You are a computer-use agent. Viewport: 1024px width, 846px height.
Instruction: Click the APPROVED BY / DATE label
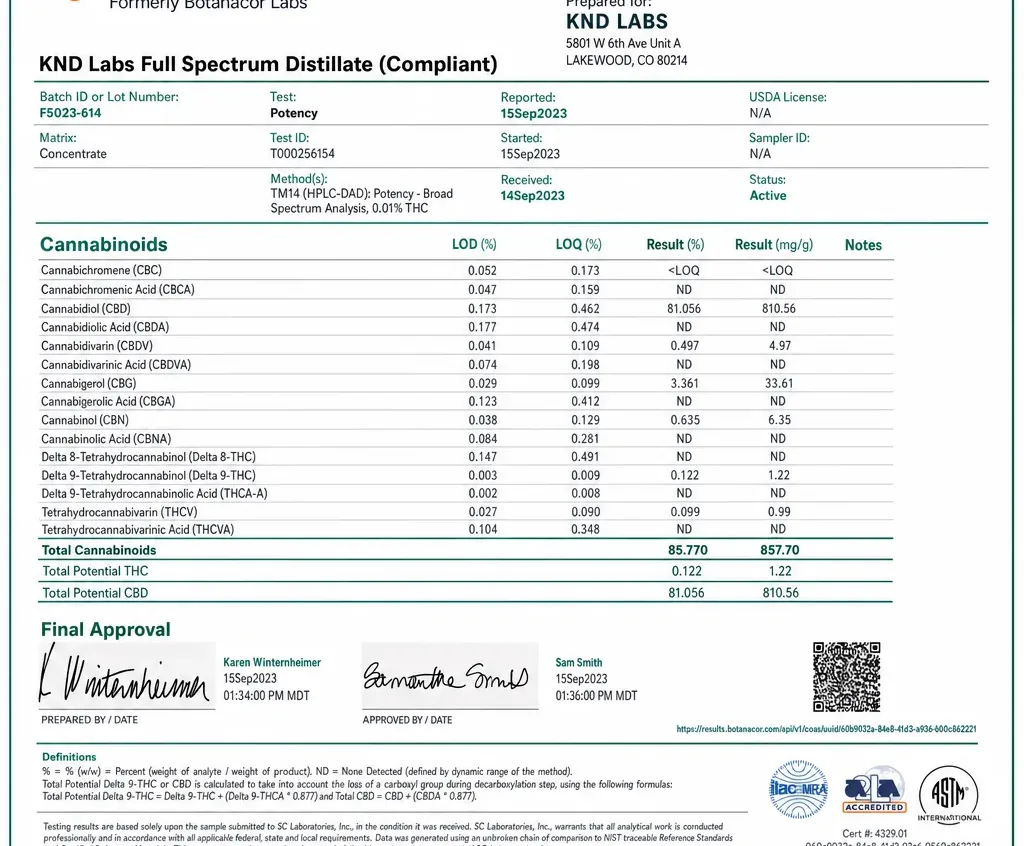coord(408,720)
